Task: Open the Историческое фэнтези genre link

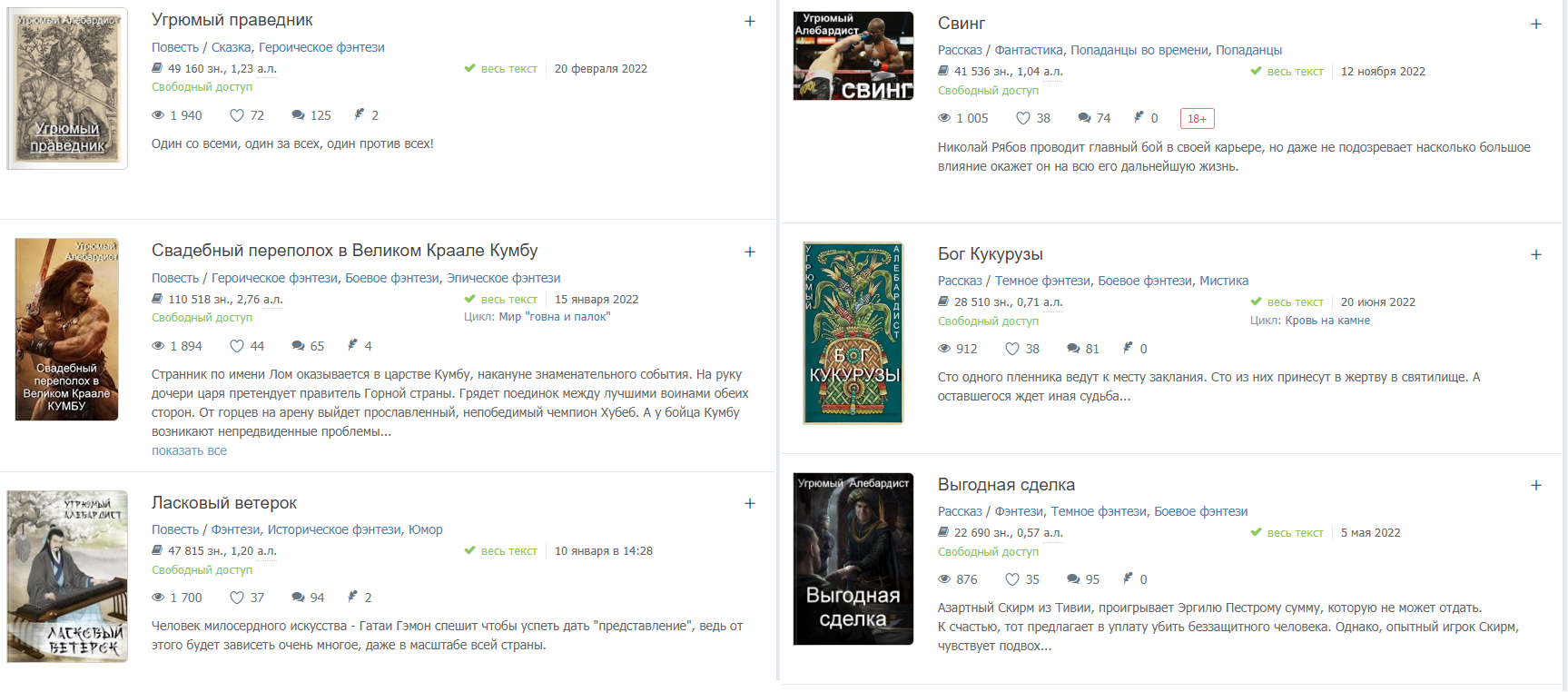Action: pos(334,529)
